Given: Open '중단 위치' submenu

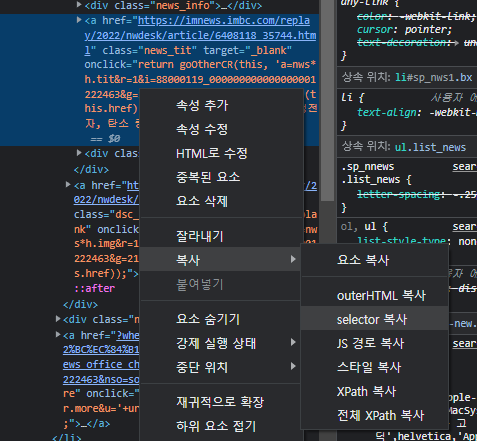Looking at the screenshot, I should pyautogui.click(x=221, y=367).
